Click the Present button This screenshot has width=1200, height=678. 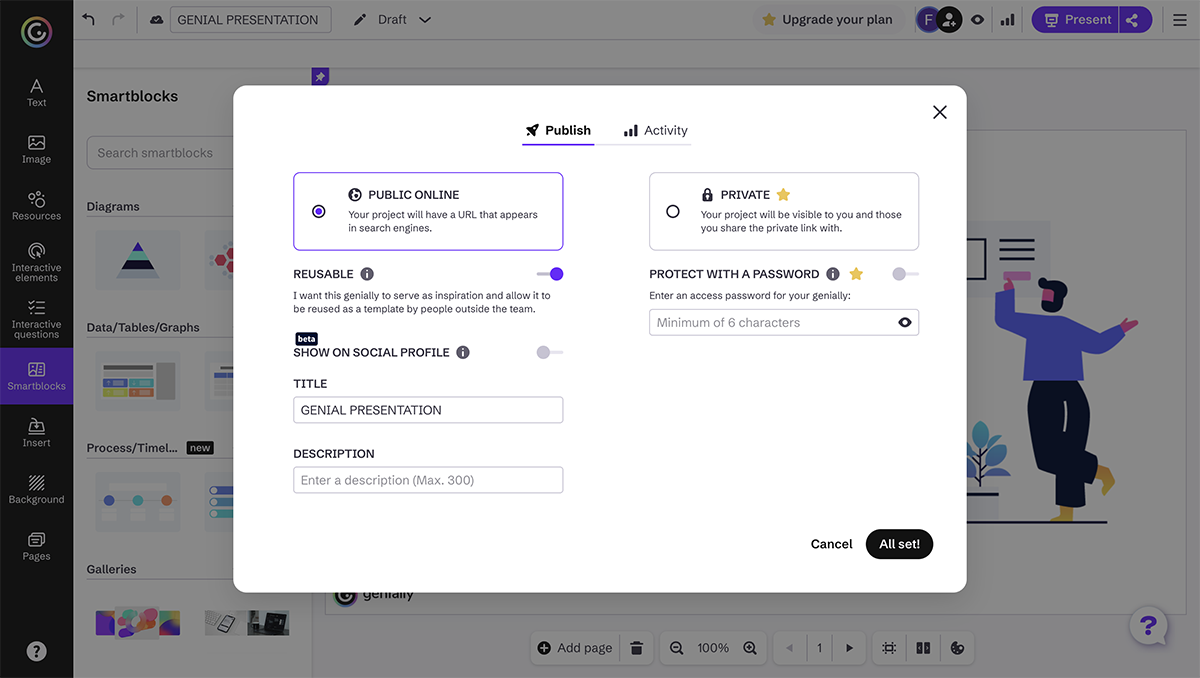pyautogui.click(x=1076, y=19)
